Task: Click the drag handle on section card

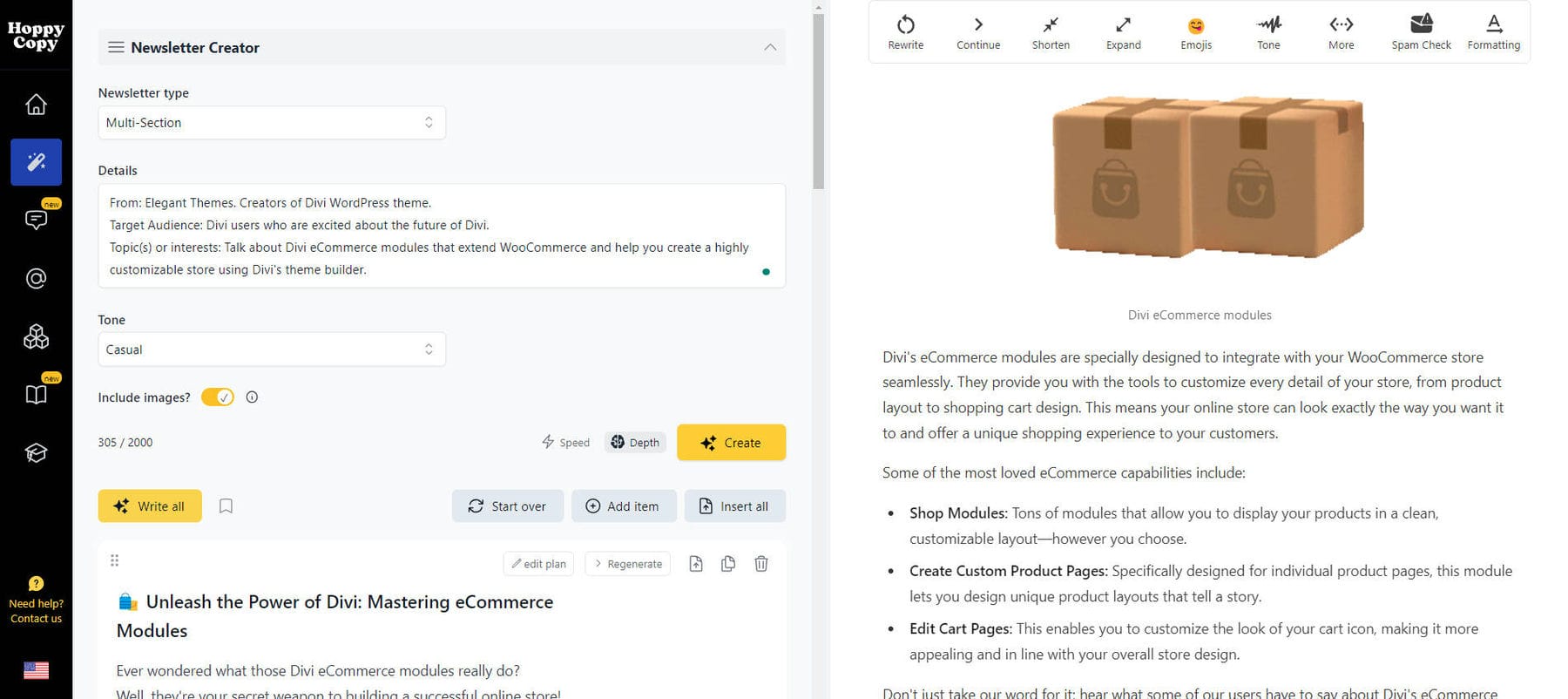Action: (x=115, y=560)
